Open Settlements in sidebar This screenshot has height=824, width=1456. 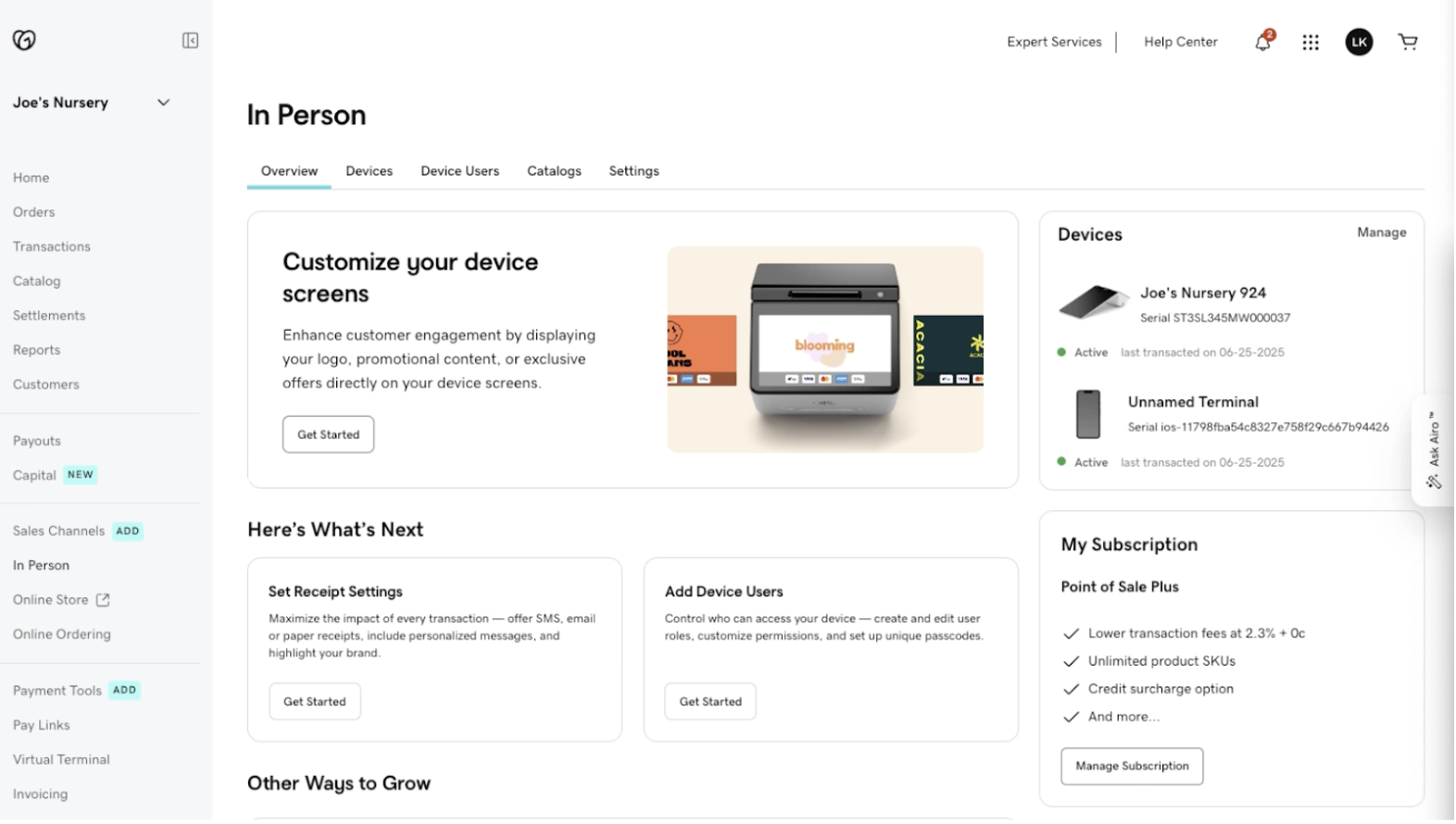[x=49, y=316]
